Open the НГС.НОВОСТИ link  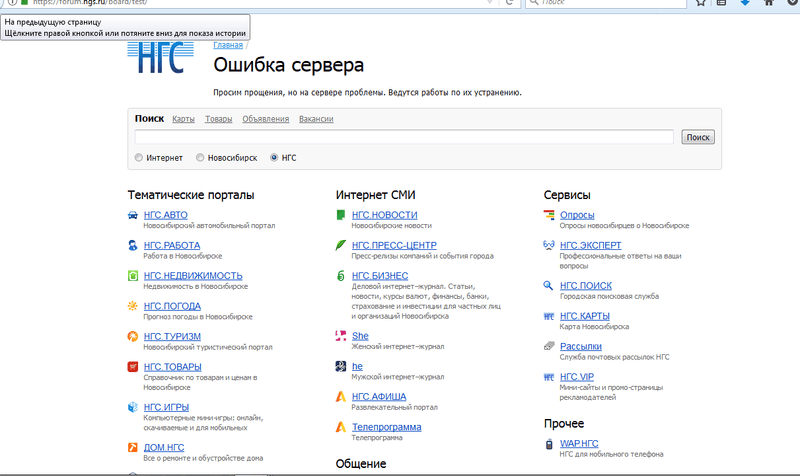[x=385, y=215]
